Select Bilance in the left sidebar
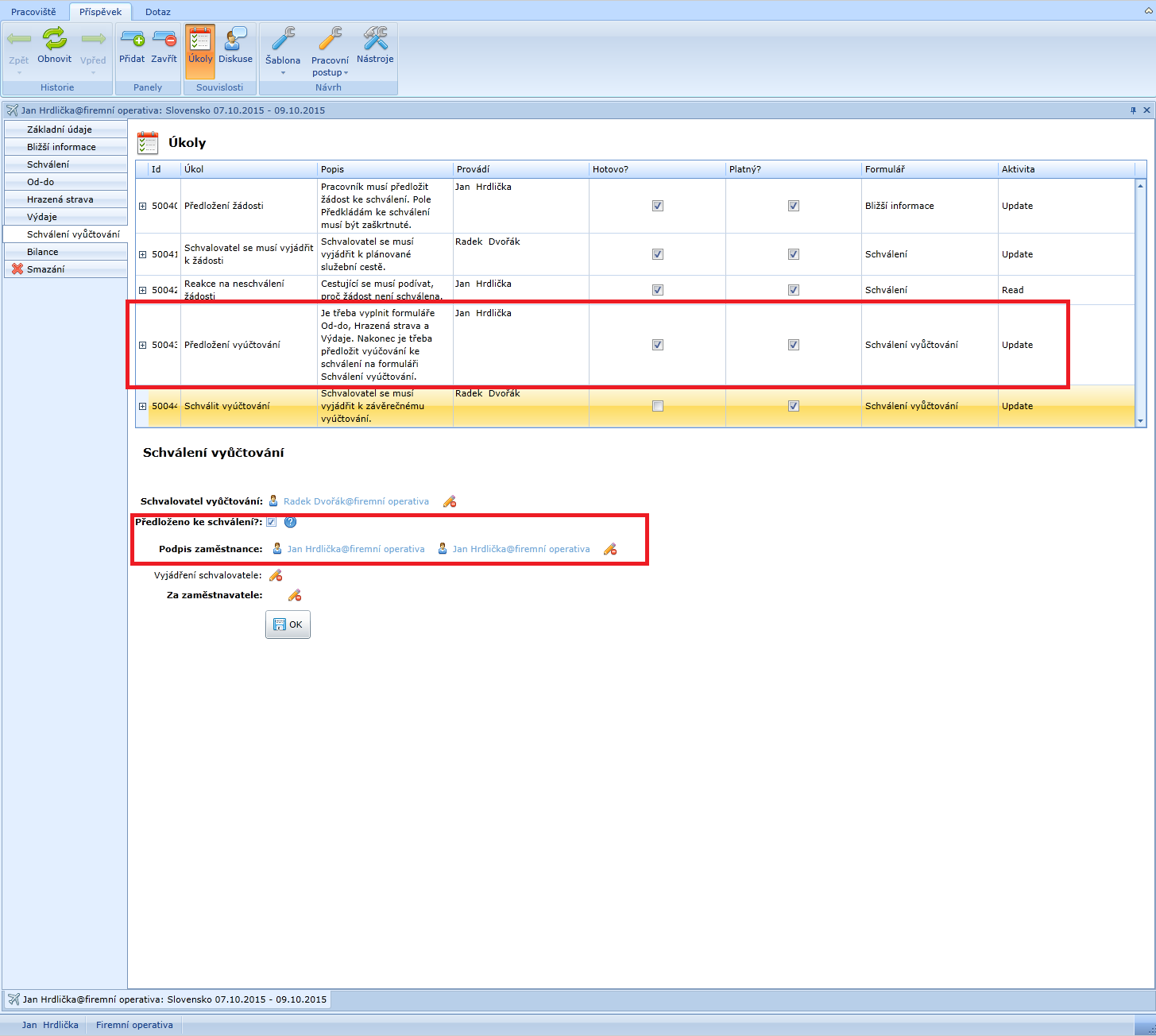Viewport: 1156px width, 1036px height. [x=43, y=252]
